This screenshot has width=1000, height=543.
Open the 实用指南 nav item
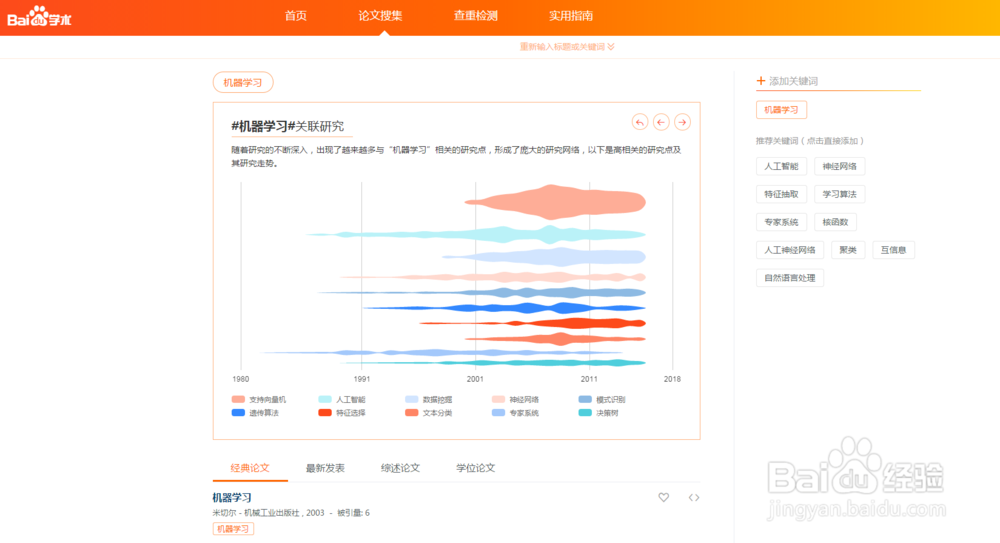[571, 16]
